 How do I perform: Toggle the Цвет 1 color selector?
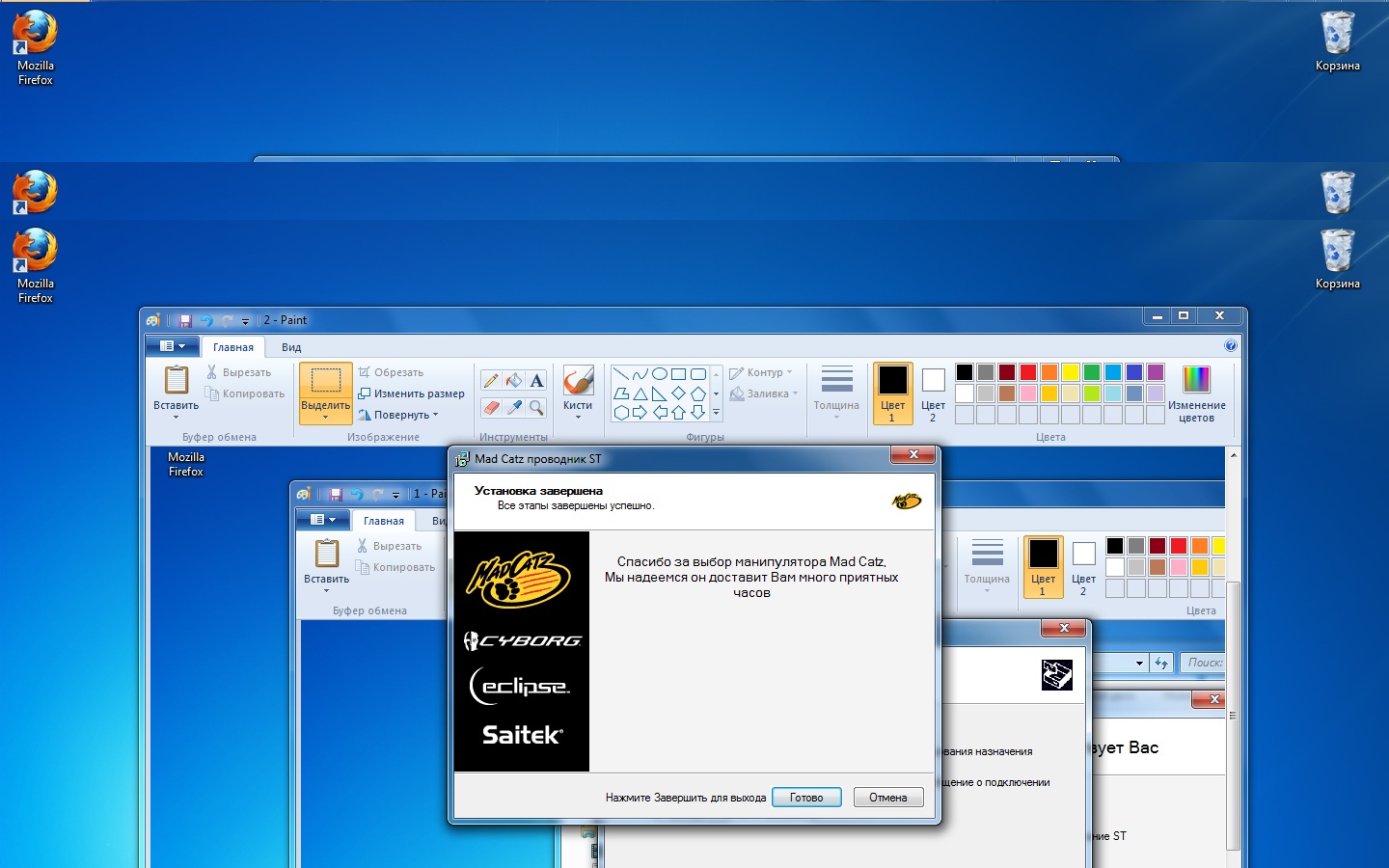tap(892, 393)
